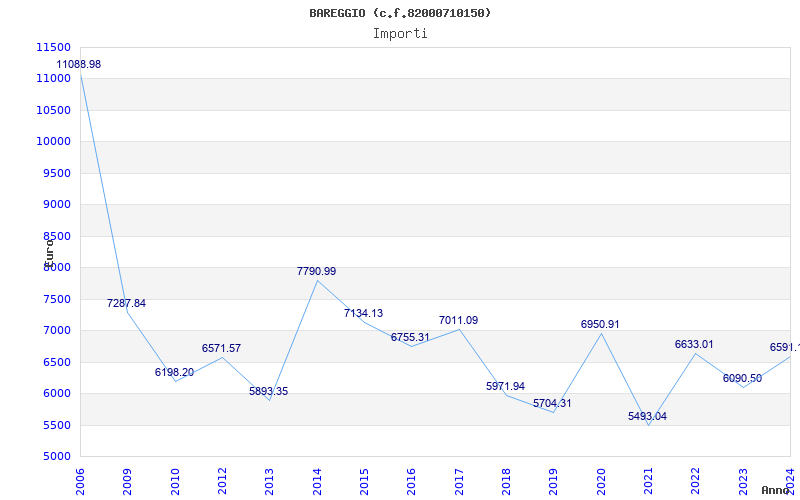Click x-axis year 2017
This screenshot has width=800, height=500.
[459, 482]
